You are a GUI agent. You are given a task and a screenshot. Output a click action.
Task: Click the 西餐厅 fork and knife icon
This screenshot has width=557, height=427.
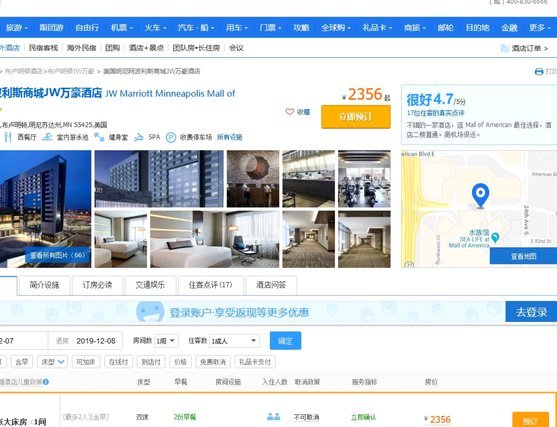[9, 137]
